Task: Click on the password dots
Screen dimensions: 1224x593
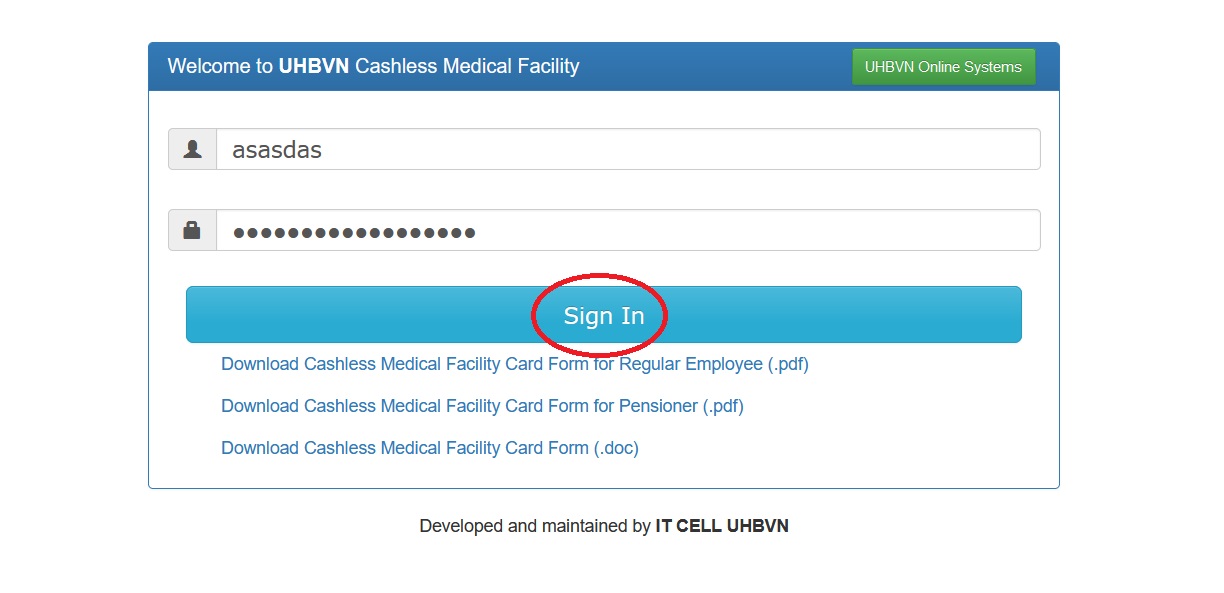Action: [354, 232]
